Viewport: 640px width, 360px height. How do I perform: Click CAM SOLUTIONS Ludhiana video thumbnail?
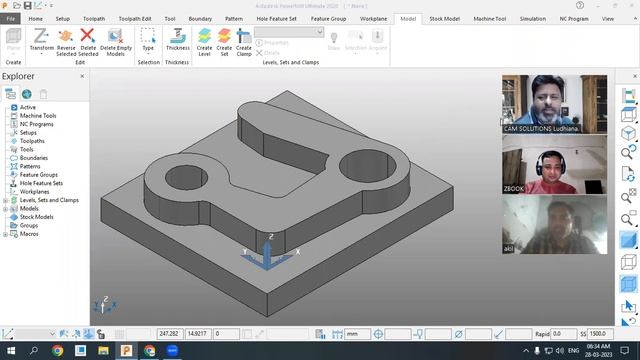554,104
